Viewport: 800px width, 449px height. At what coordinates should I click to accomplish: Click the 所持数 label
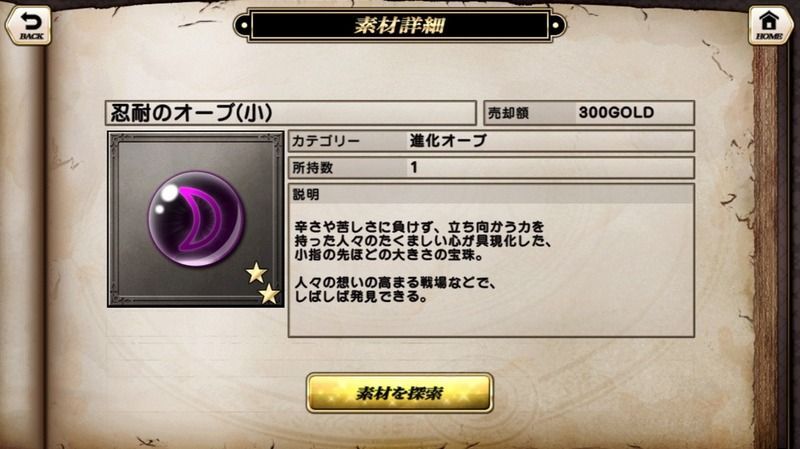coord(313,167)
